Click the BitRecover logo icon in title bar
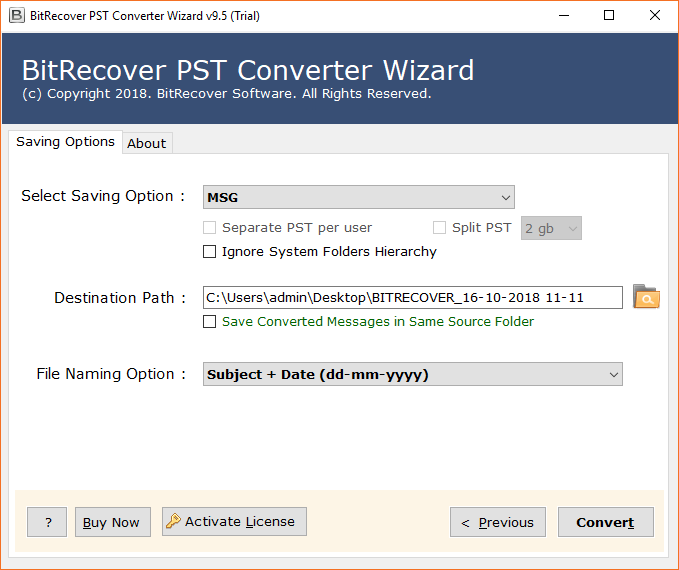This screenshot has height=570, width=679. tap(16, 16)
